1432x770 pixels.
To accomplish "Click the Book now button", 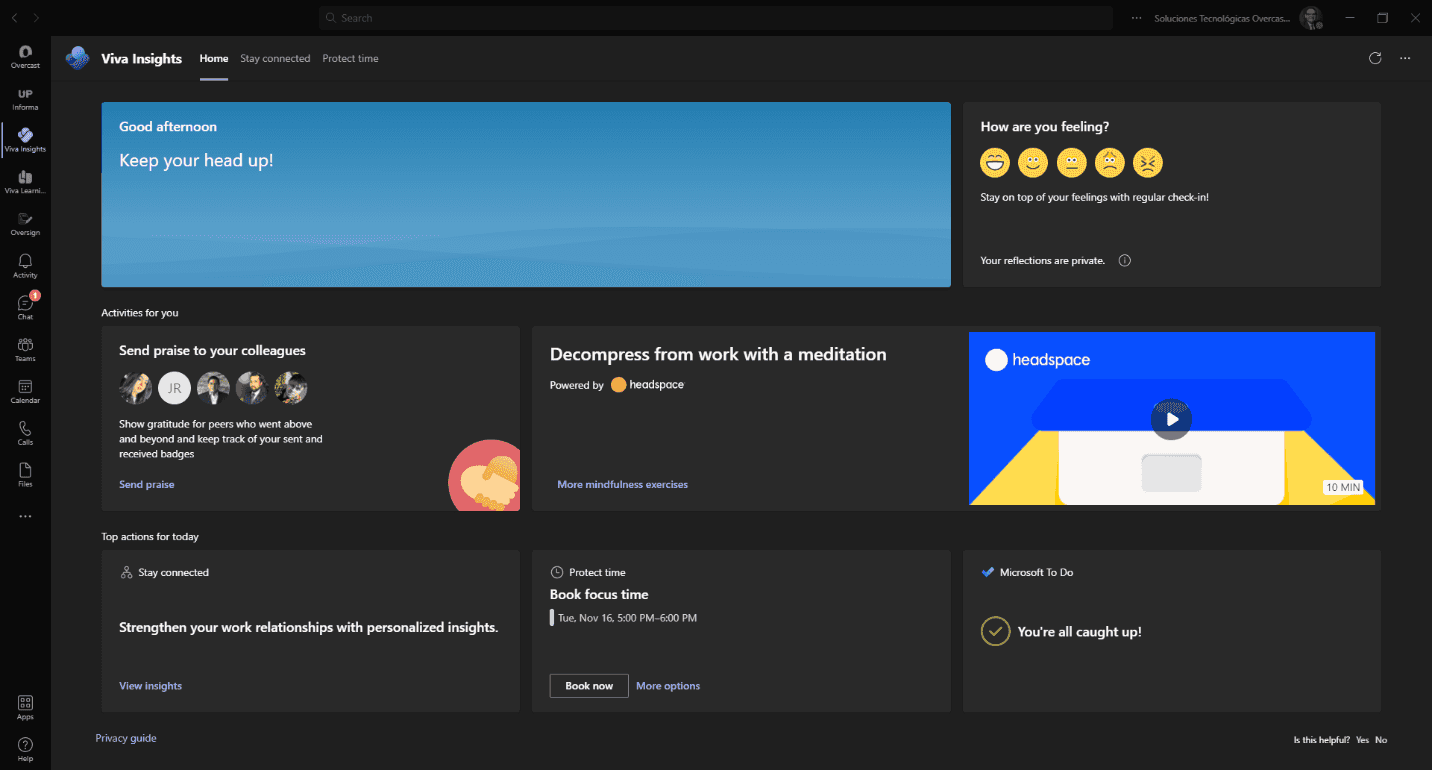I will [589, 686].
